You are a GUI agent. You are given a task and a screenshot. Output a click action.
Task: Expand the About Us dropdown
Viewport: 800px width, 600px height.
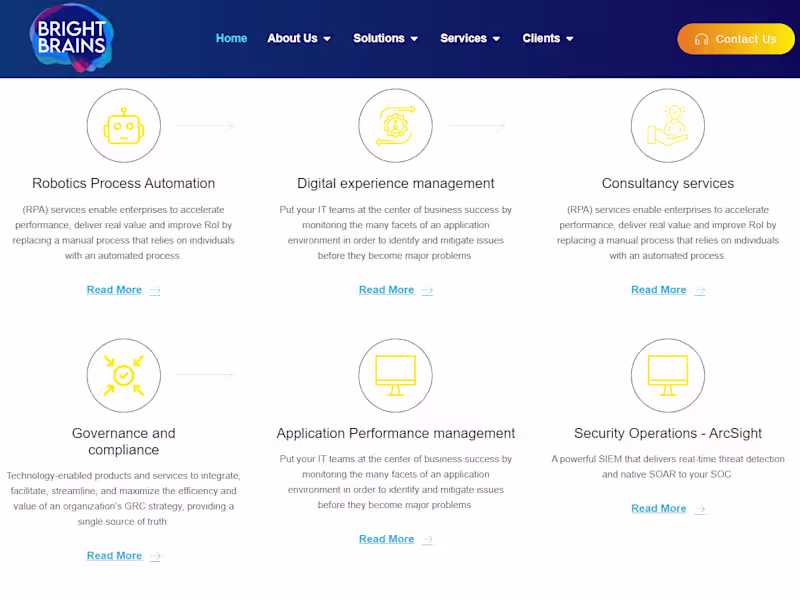point(299,38)
